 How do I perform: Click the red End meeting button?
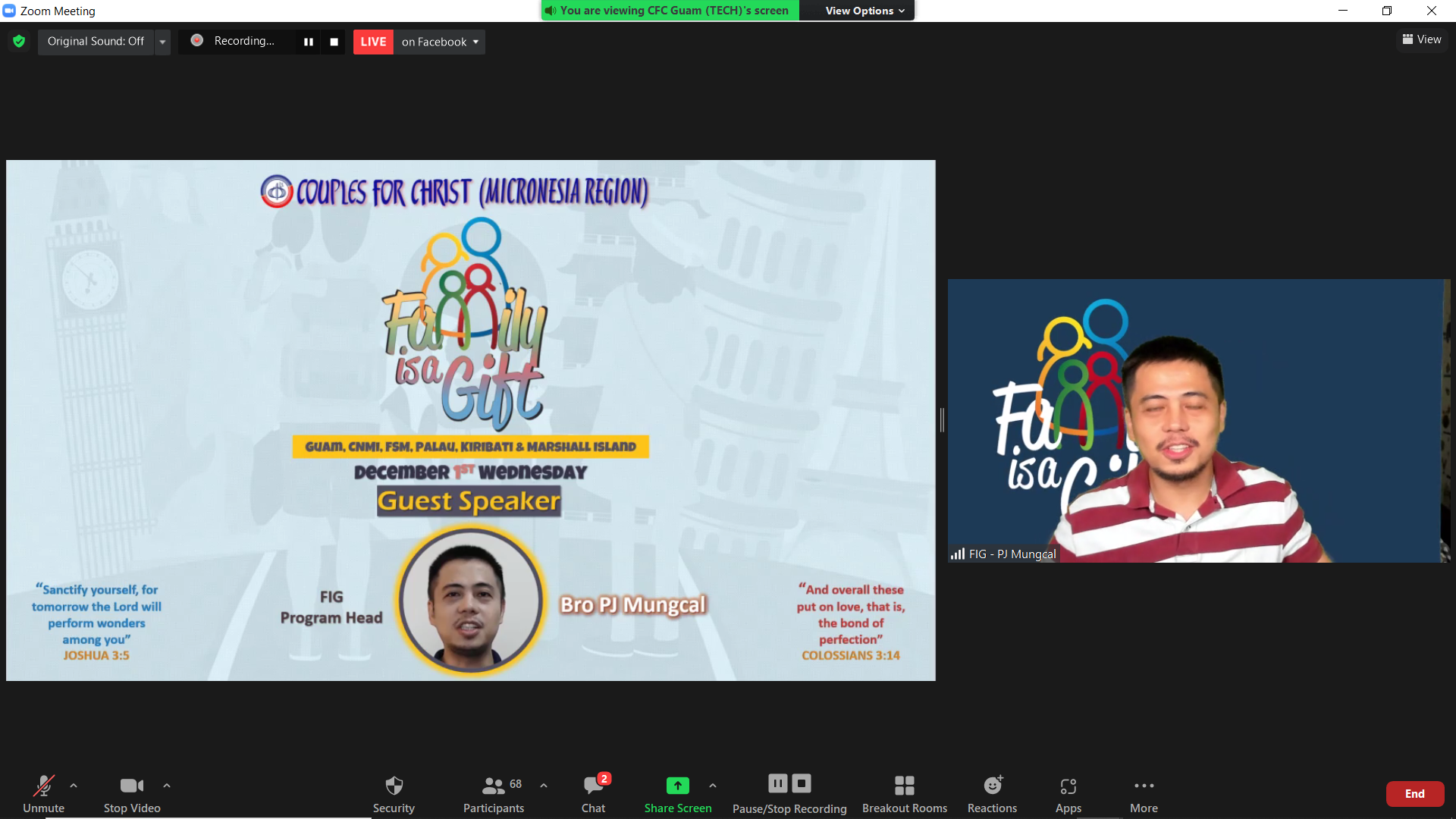pos(1415,794)
